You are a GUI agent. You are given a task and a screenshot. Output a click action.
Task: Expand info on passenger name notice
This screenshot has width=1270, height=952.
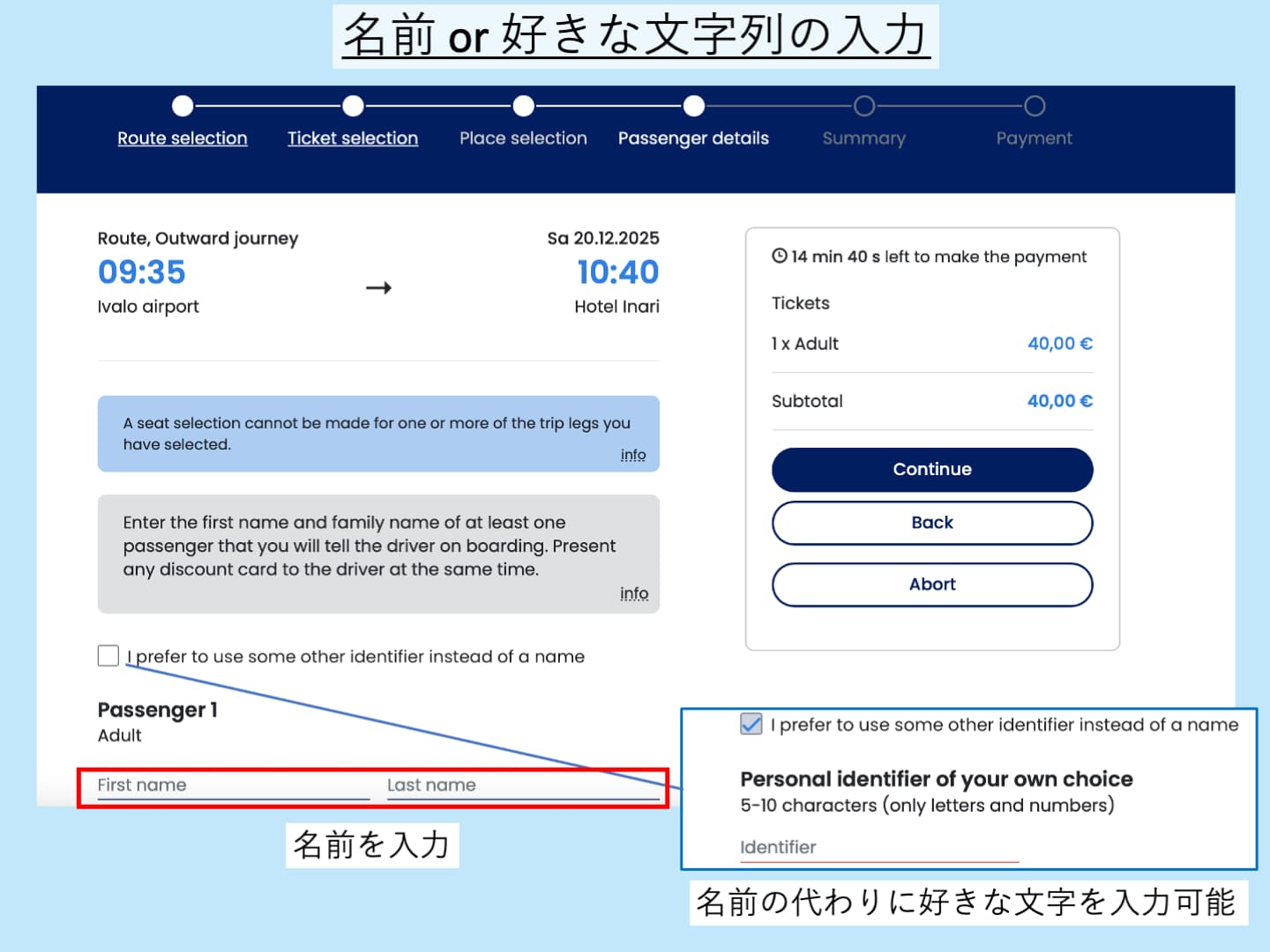(633, 593)
